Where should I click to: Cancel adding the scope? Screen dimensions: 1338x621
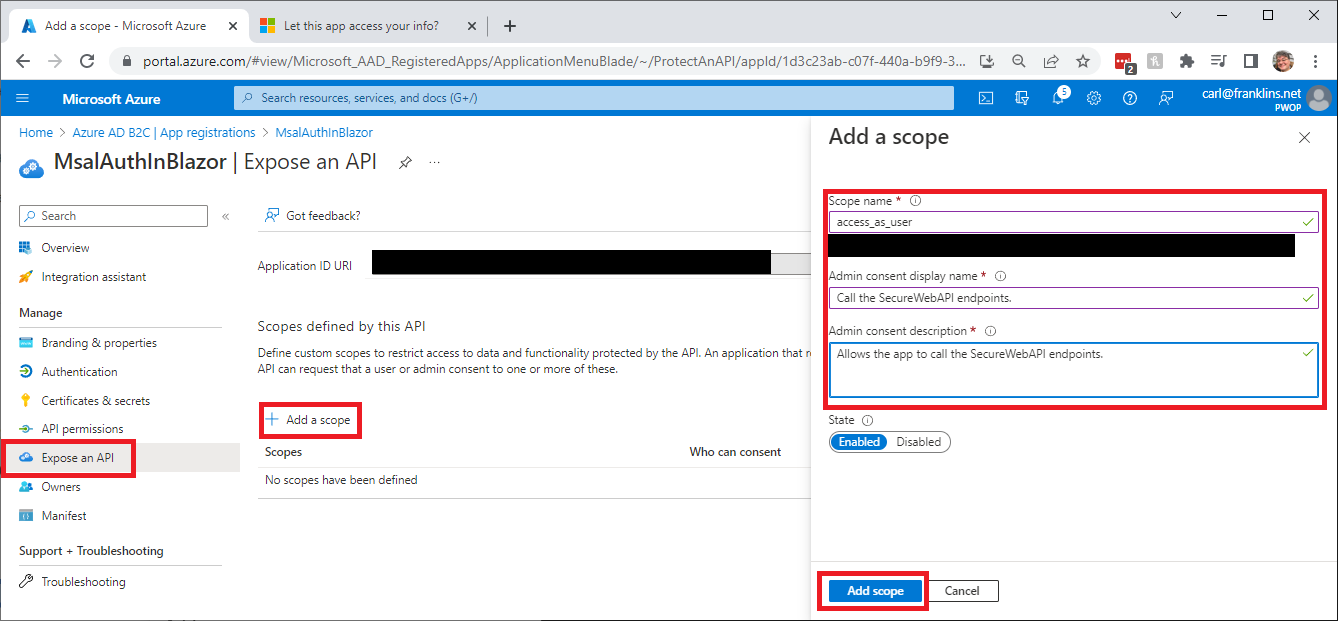pyautogui.click(x=962, y=591)
